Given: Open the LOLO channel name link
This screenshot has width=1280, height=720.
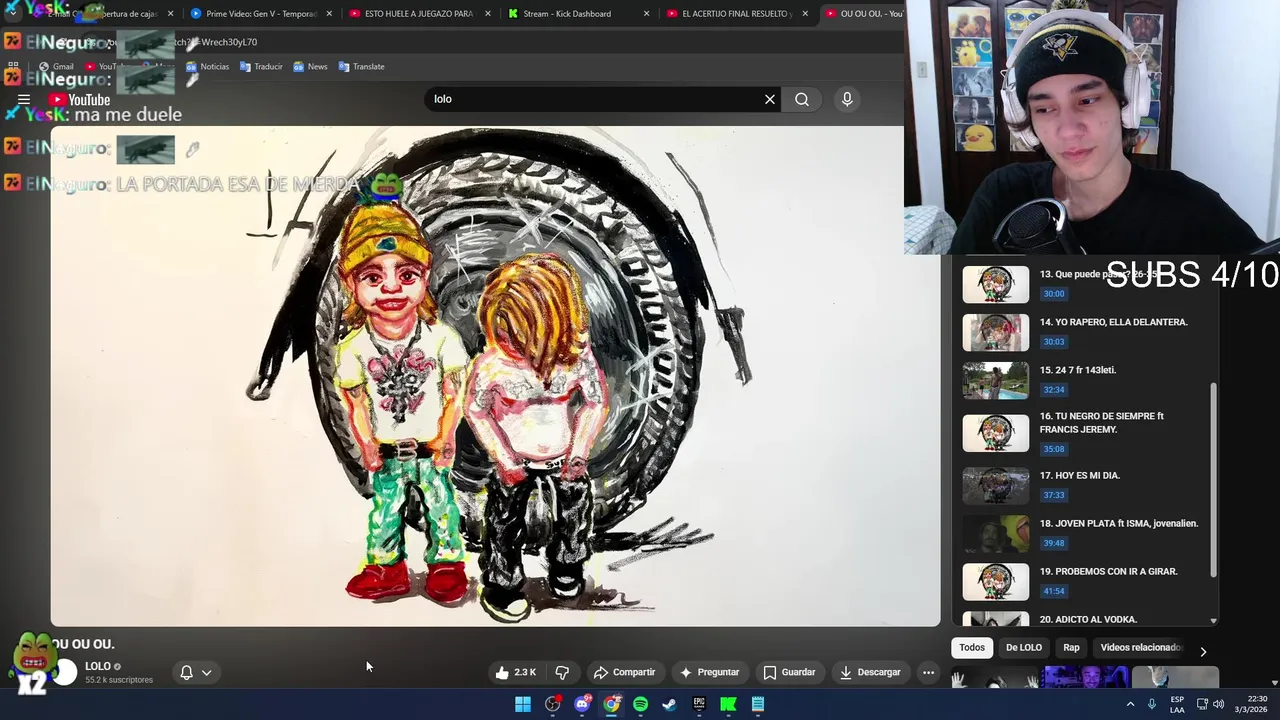Looking at the screenshot, I should tap(98, 666).
